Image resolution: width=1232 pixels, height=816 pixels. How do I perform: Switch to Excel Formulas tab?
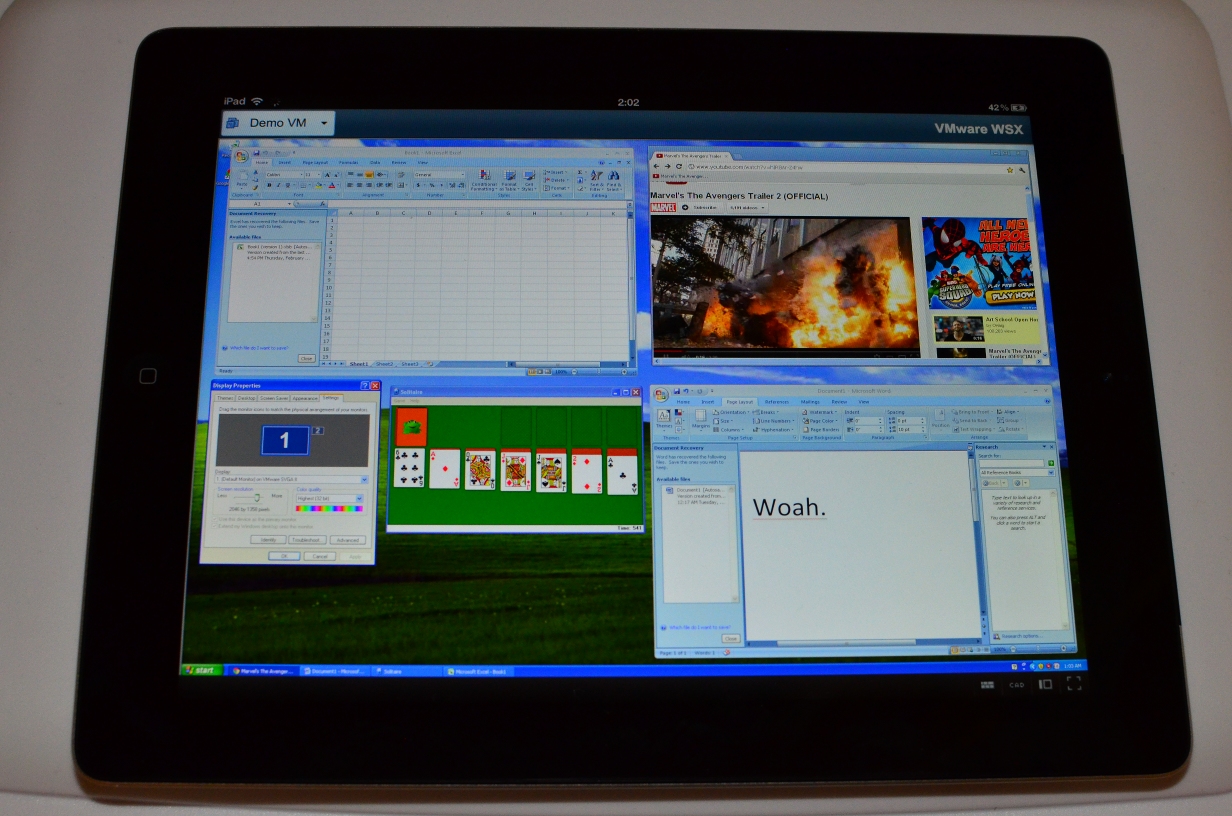(348, 162)
